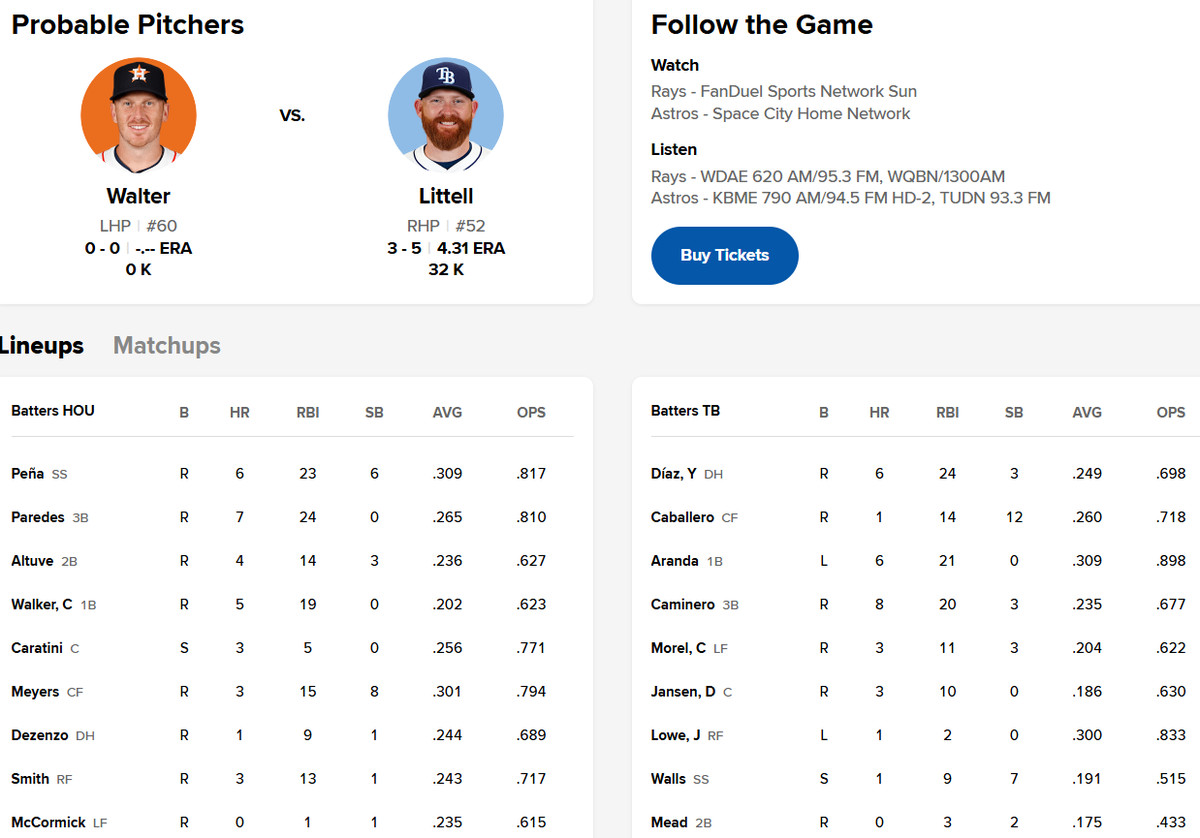Image resolution: width=1200 pixels, height=838 pixels.
Task: Open Peña's player page
Action: pos(28,474)
